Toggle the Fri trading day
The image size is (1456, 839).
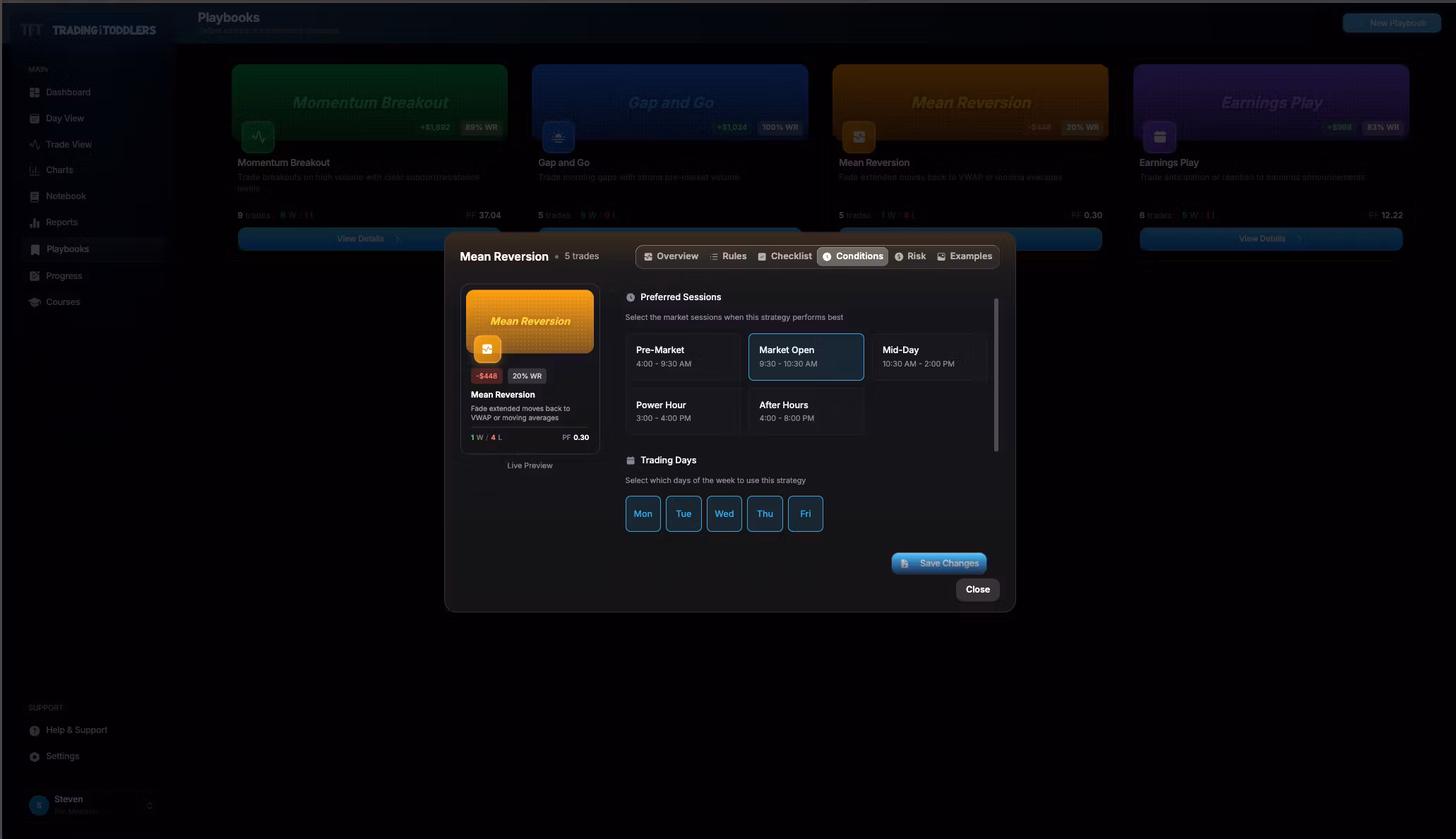805,513
